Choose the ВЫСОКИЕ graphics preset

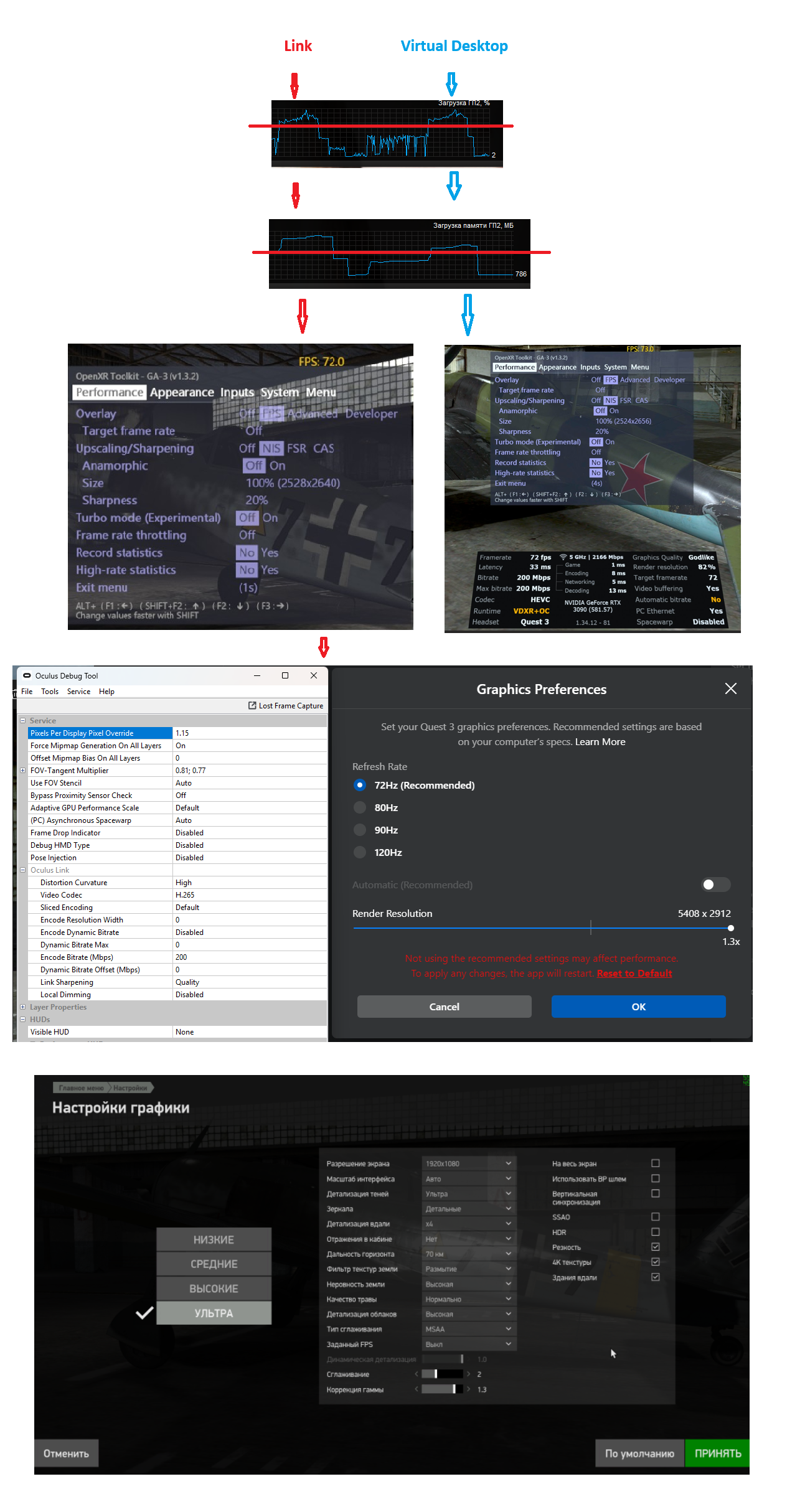(214, 1288)
